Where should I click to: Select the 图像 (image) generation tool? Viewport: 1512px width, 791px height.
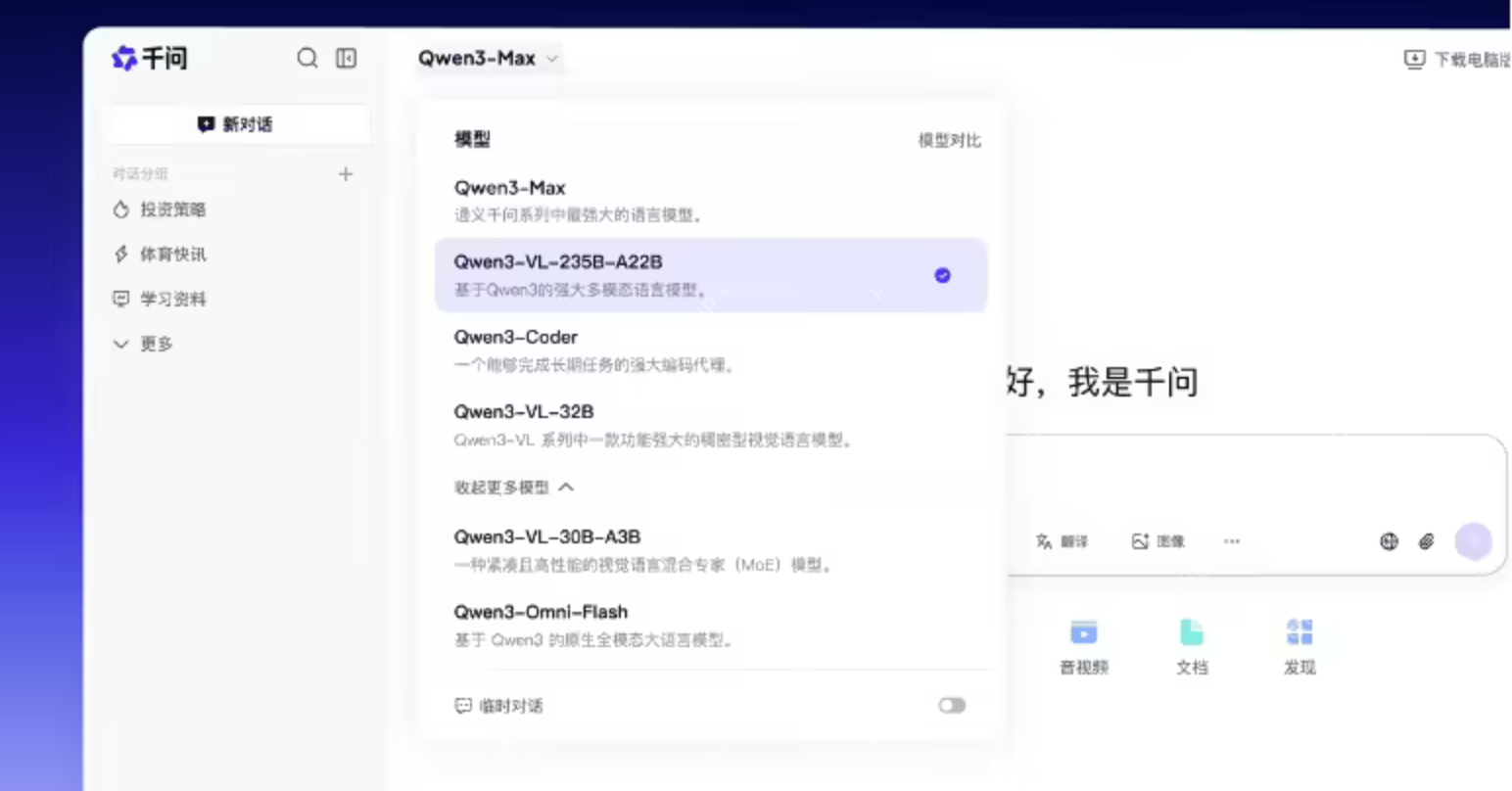click(1157, 540)
